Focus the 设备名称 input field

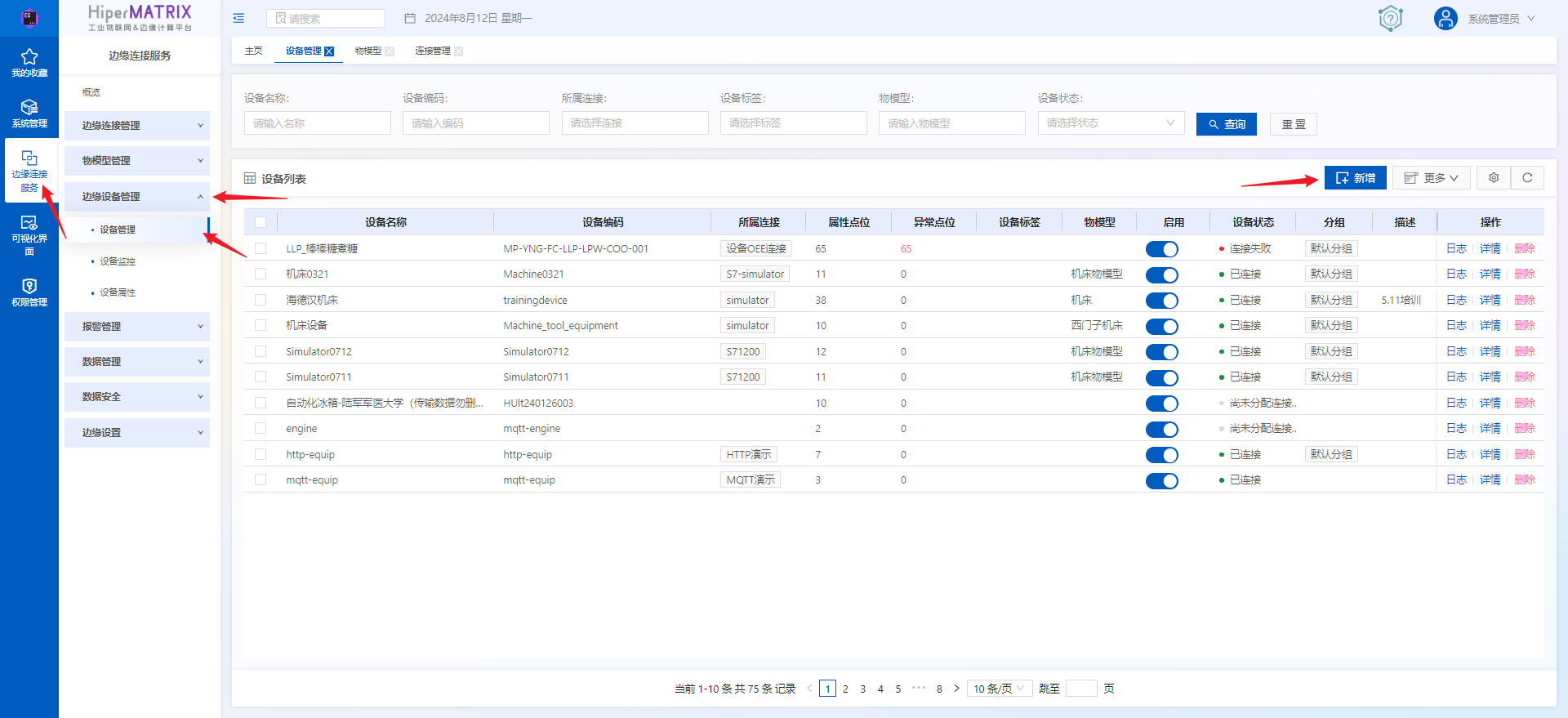click(x=317, y=123)
